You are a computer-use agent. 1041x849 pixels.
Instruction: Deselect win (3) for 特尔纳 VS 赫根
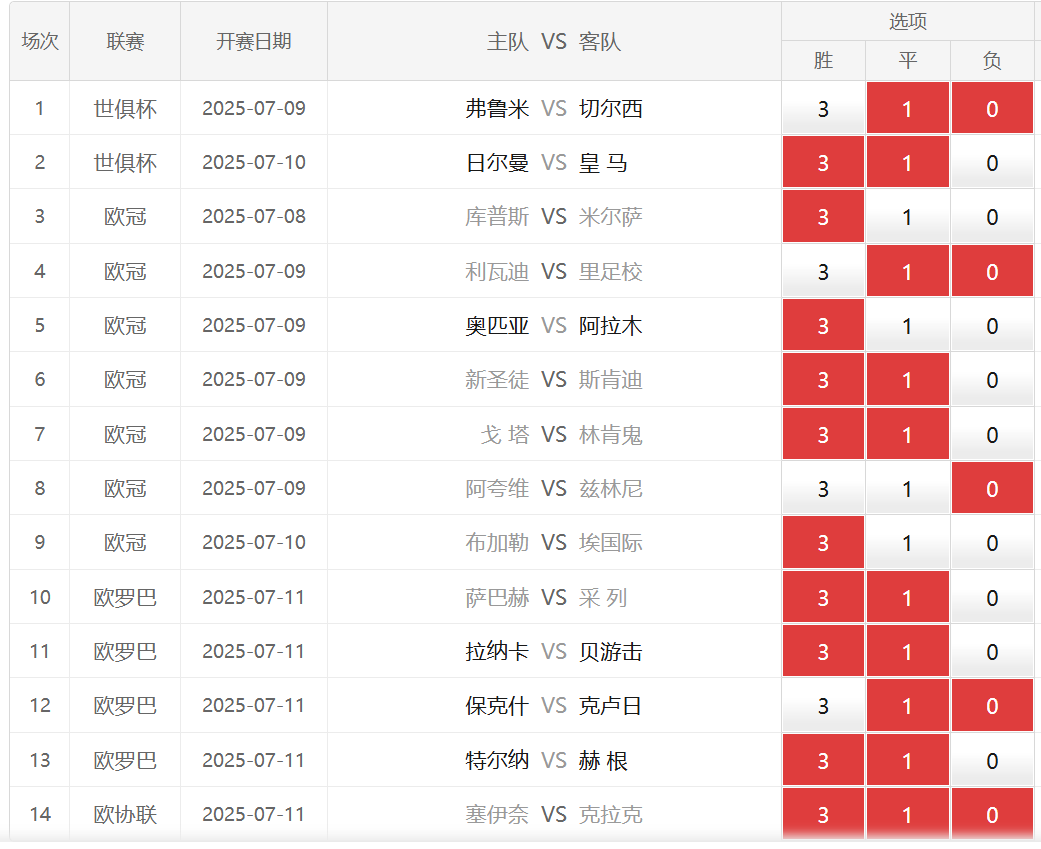click(823, 760)
